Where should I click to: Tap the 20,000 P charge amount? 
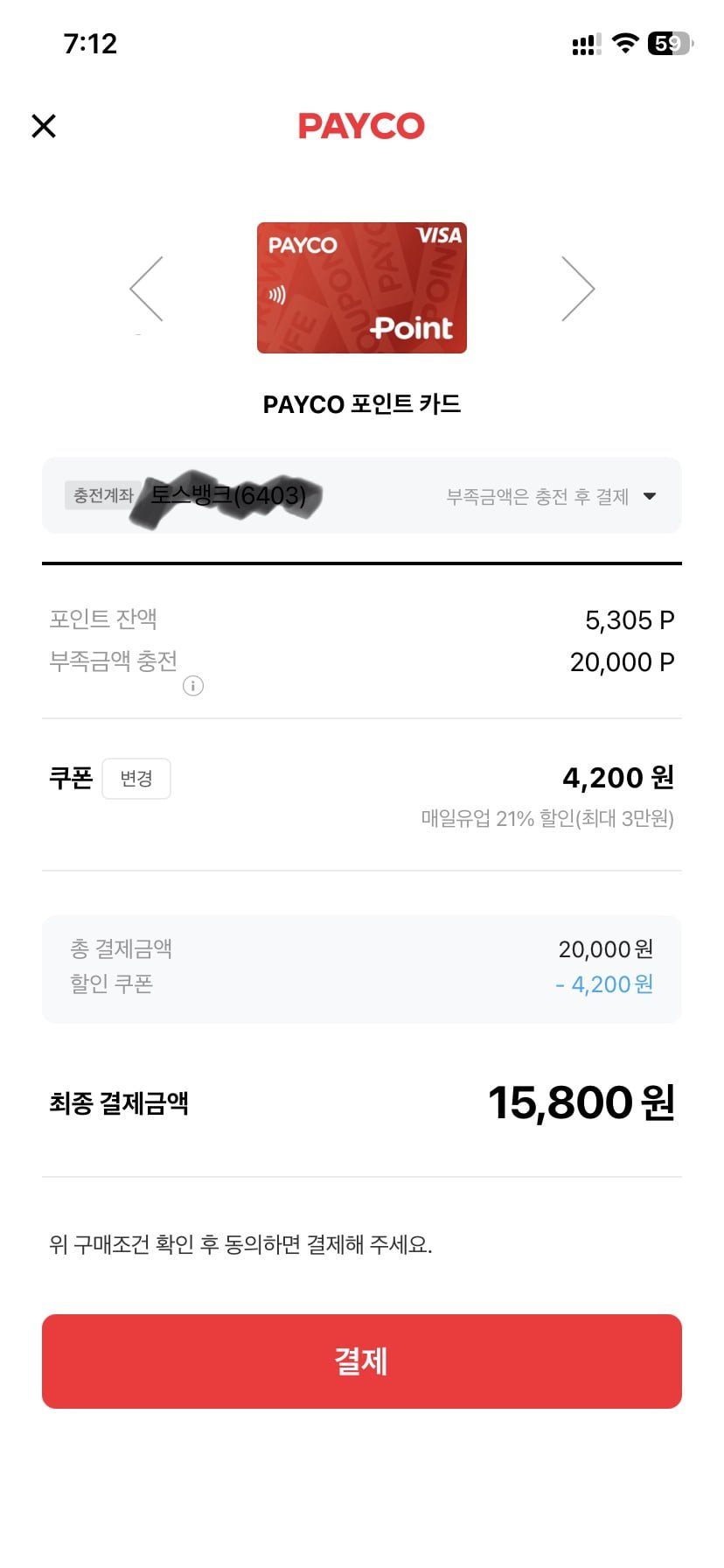622,662
